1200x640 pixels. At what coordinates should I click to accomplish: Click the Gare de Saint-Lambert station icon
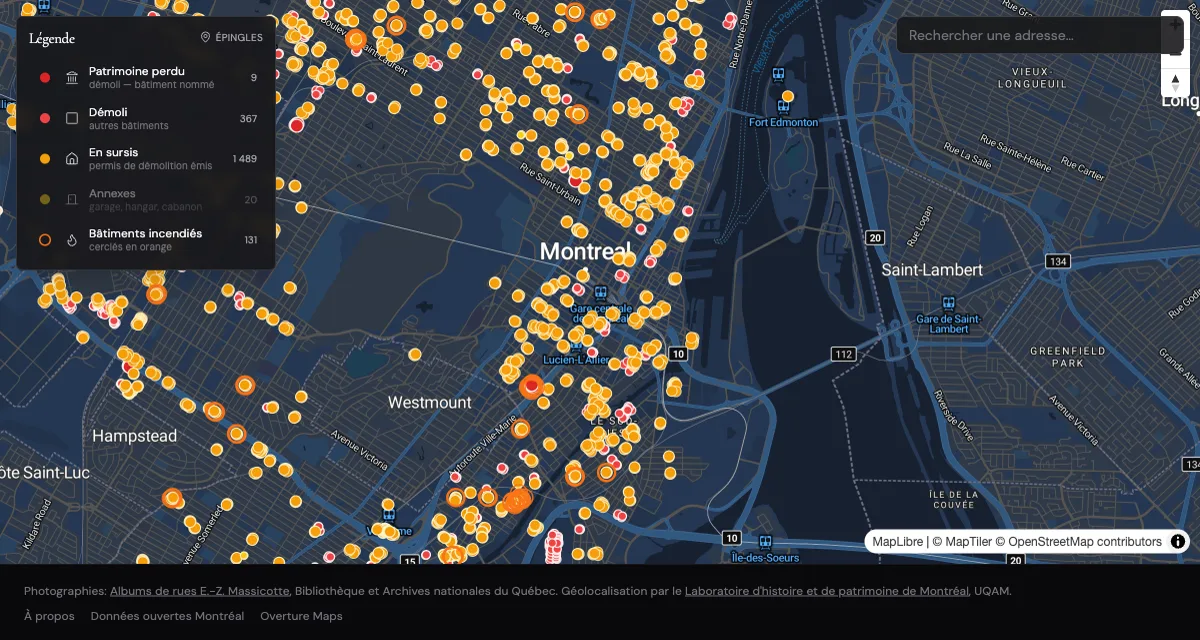point(948,301)
